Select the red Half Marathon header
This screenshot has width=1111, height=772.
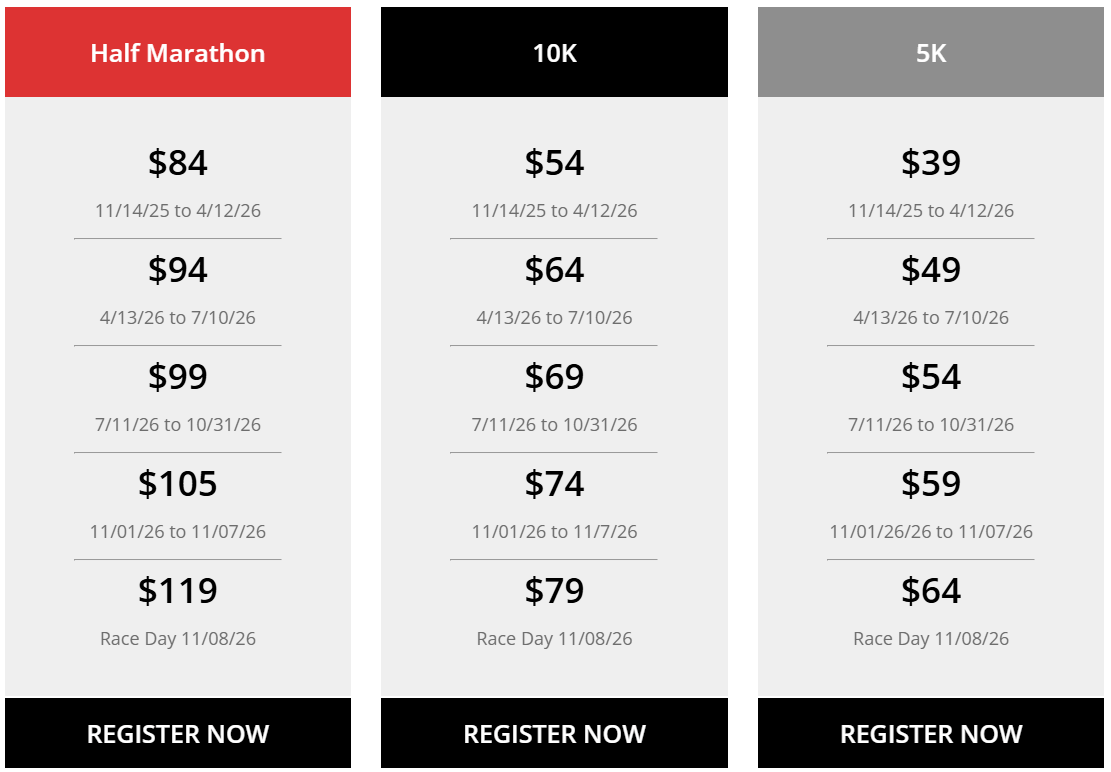point(178,53)
